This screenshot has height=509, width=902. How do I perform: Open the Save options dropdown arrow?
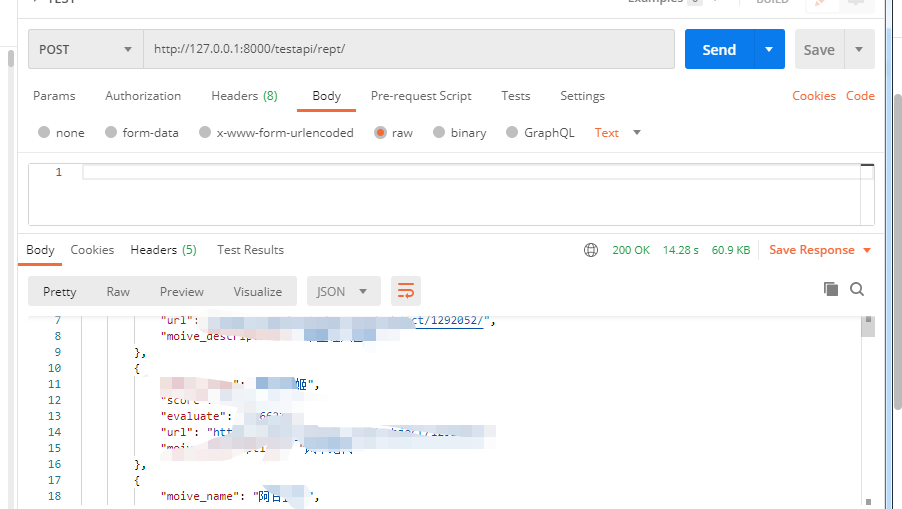[859, 49]
